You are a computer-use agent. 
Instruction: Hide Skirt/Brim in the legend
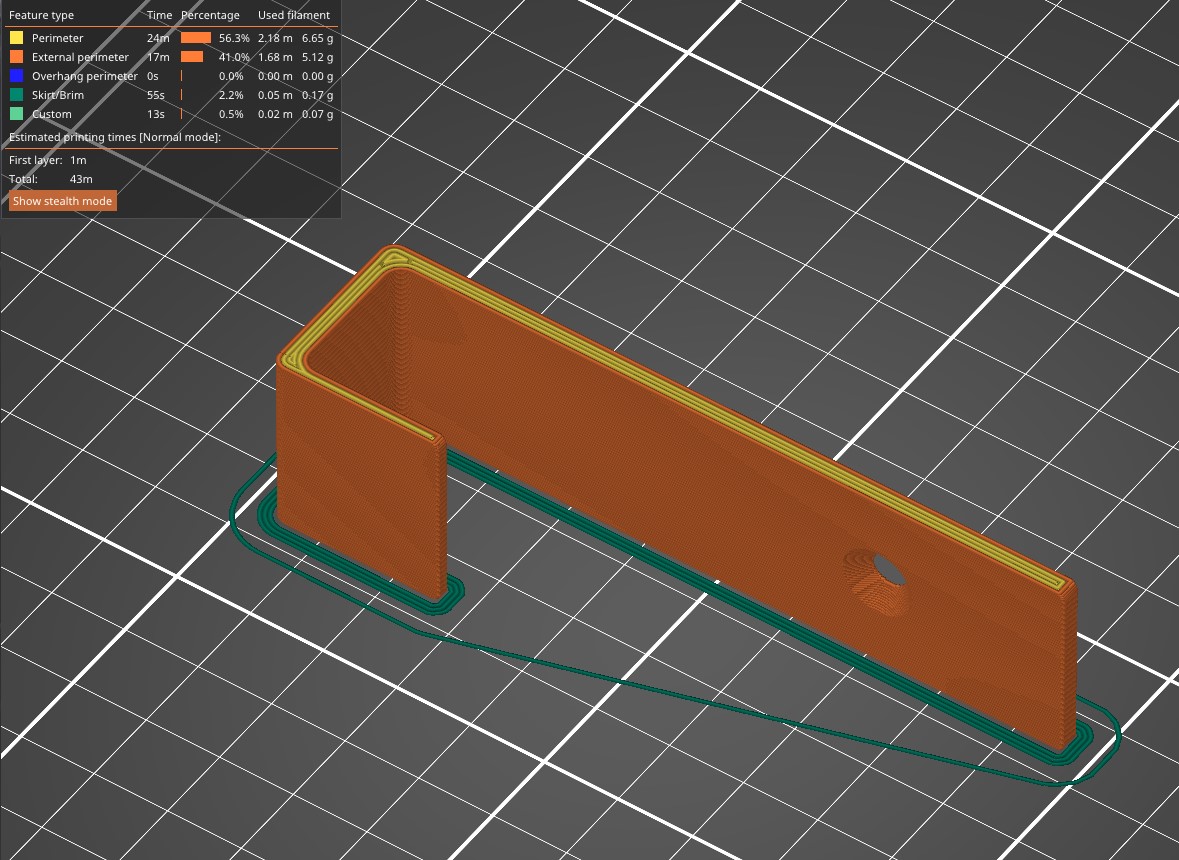[58, 95]
